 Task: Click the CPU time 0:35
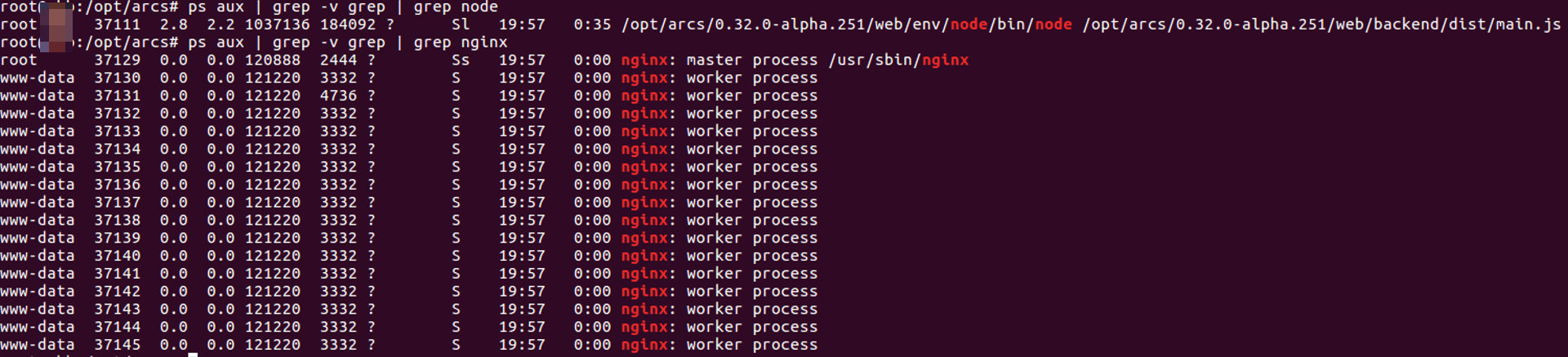pyautogui.click(x=592, y=25)
